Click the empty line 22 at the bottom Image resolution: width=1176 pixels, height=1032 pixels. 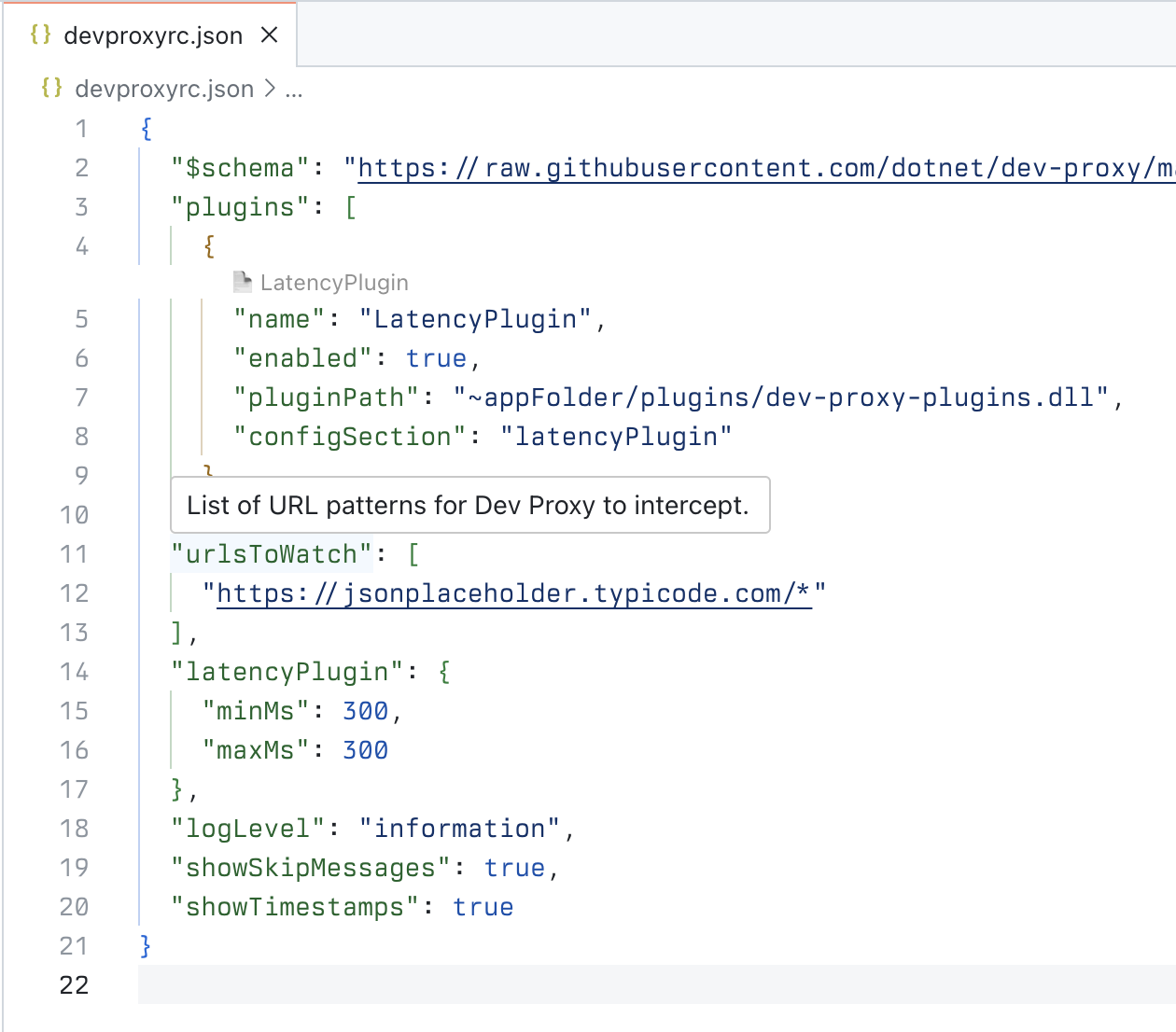point(280,984)
